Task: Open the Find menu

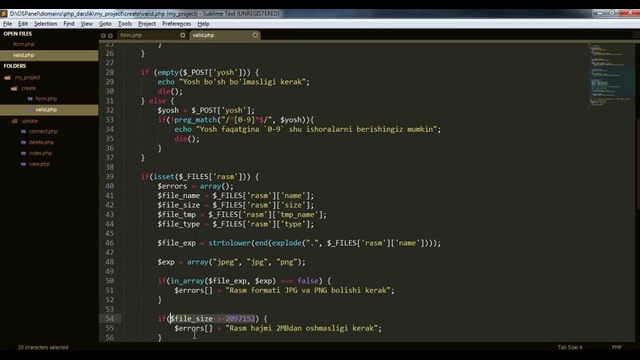Action: click(x=69, y=24)
